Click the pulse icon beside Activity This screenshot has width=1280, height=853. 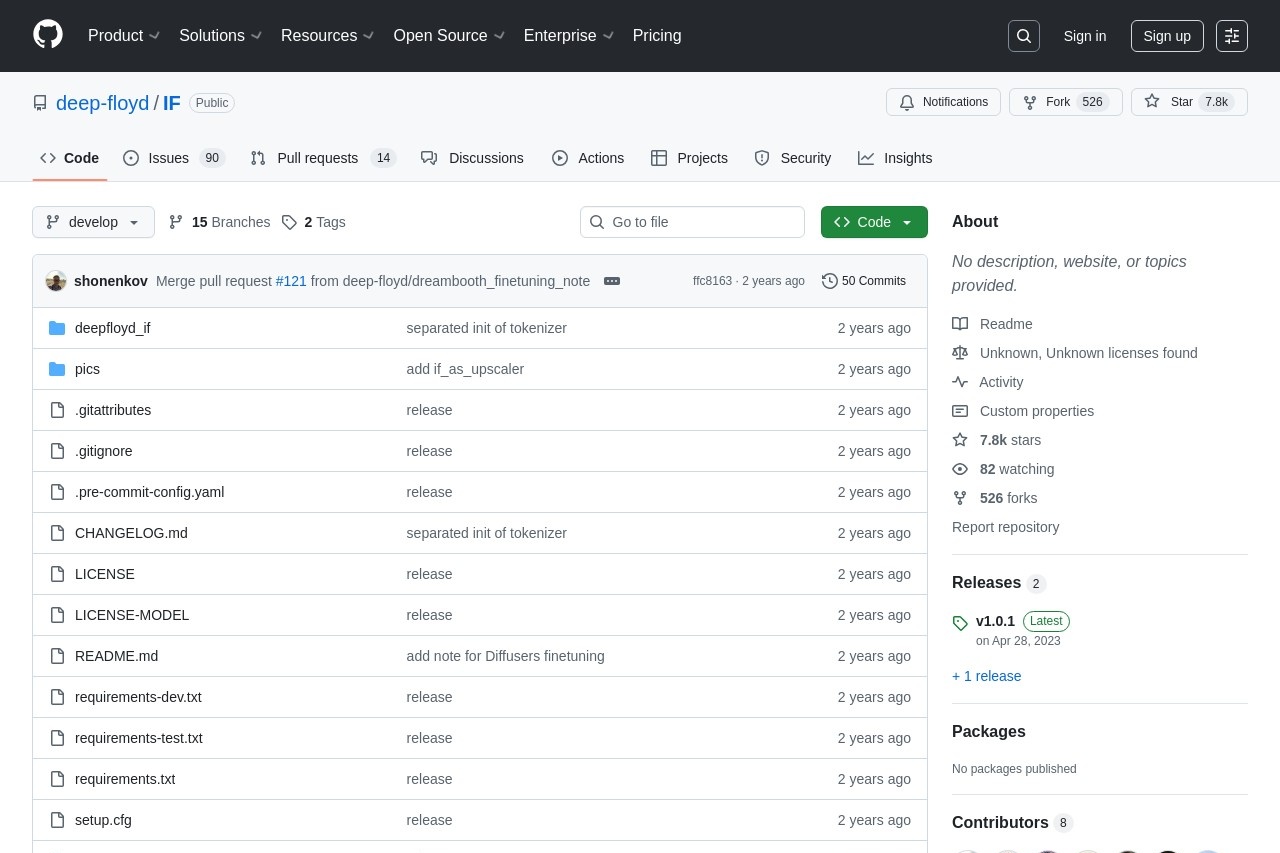click(960, 382)
